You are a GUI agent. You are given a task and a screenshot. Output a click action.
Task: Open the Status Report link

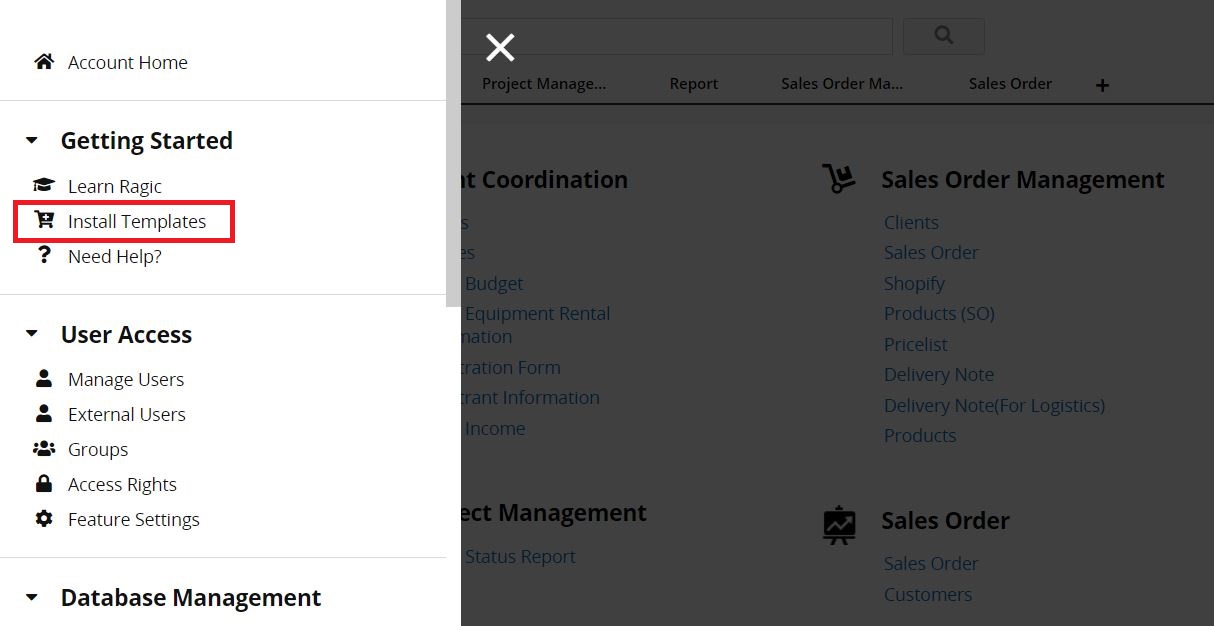pos(520,557)
